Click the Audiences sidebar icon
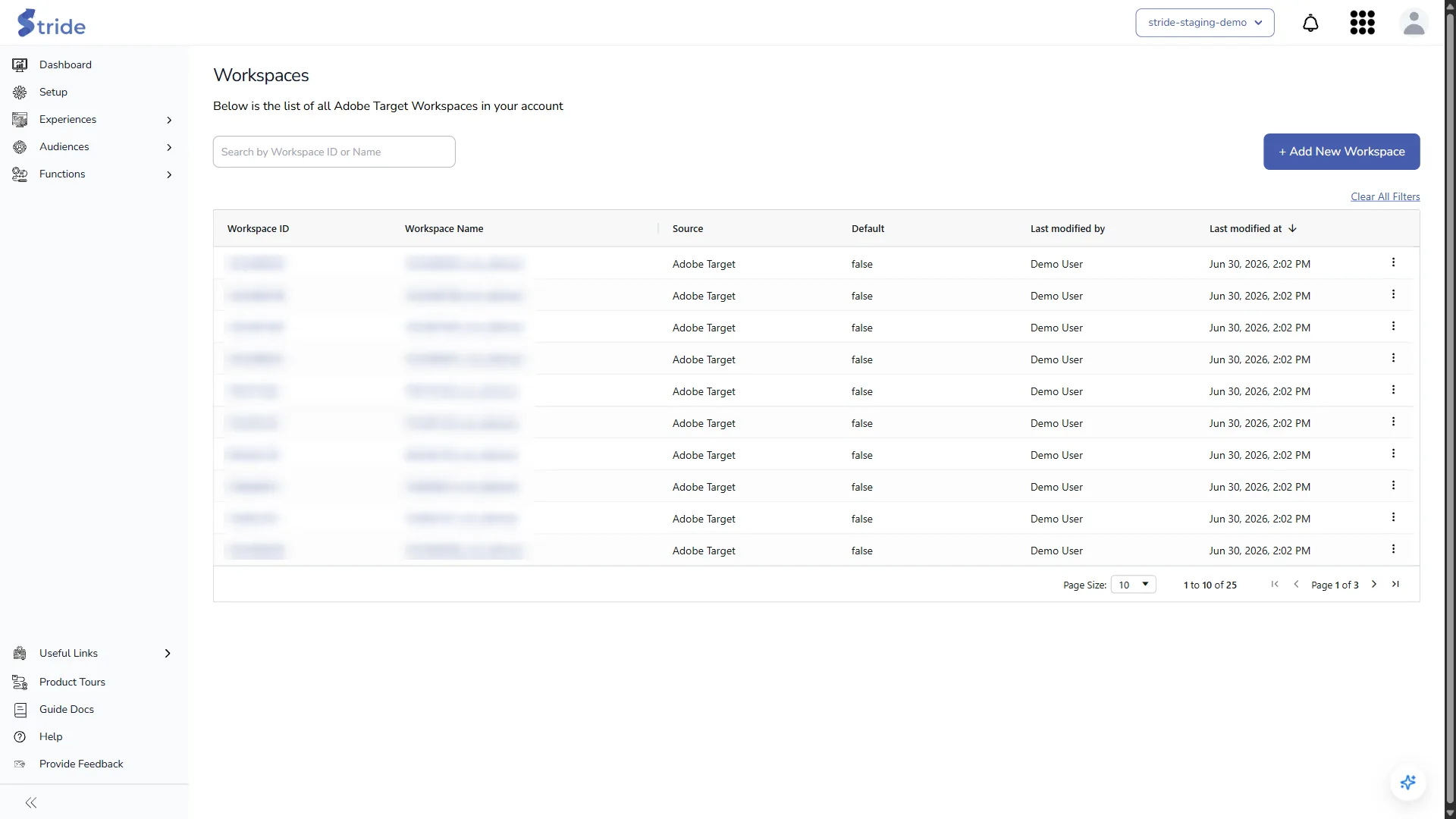 click(x=20, y=147)
